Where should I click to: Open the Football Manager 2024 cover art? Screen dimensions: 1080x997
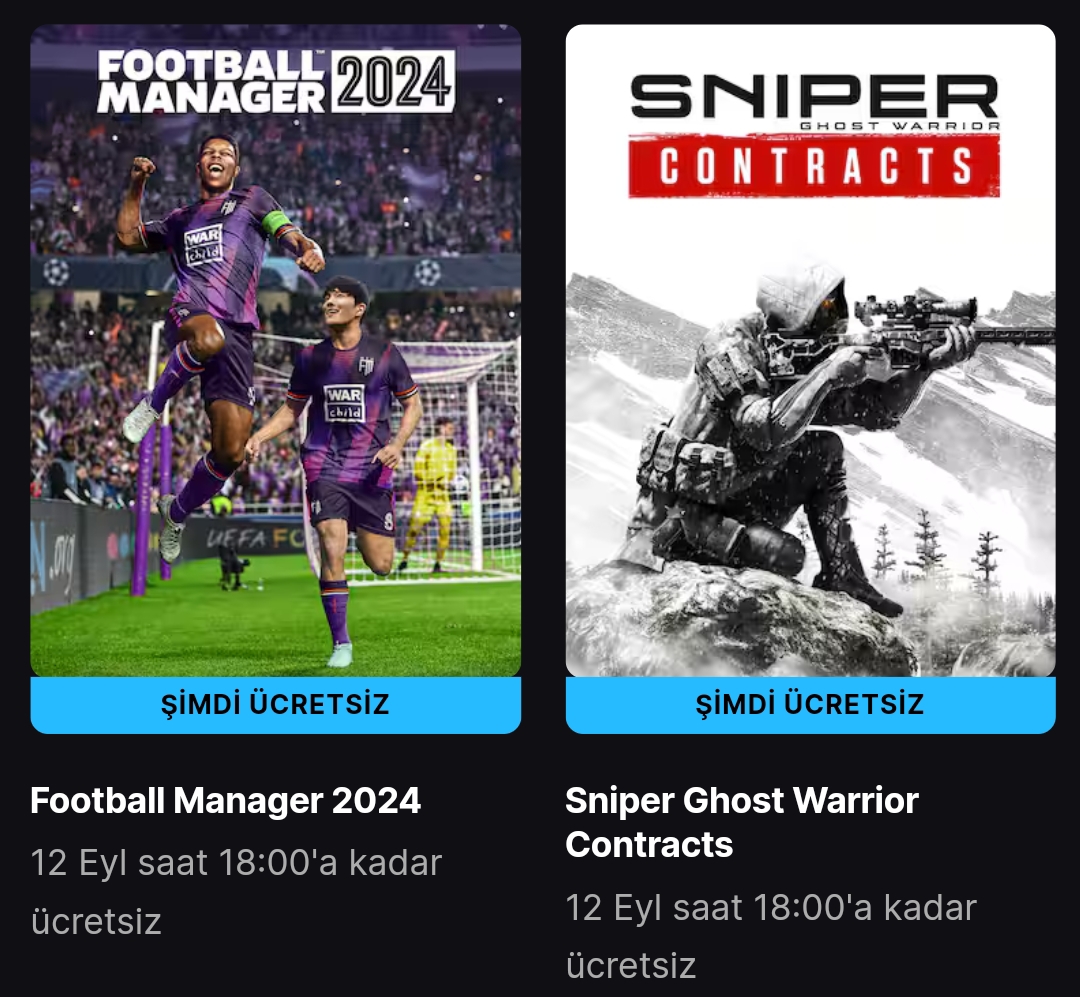pos(276,351)
